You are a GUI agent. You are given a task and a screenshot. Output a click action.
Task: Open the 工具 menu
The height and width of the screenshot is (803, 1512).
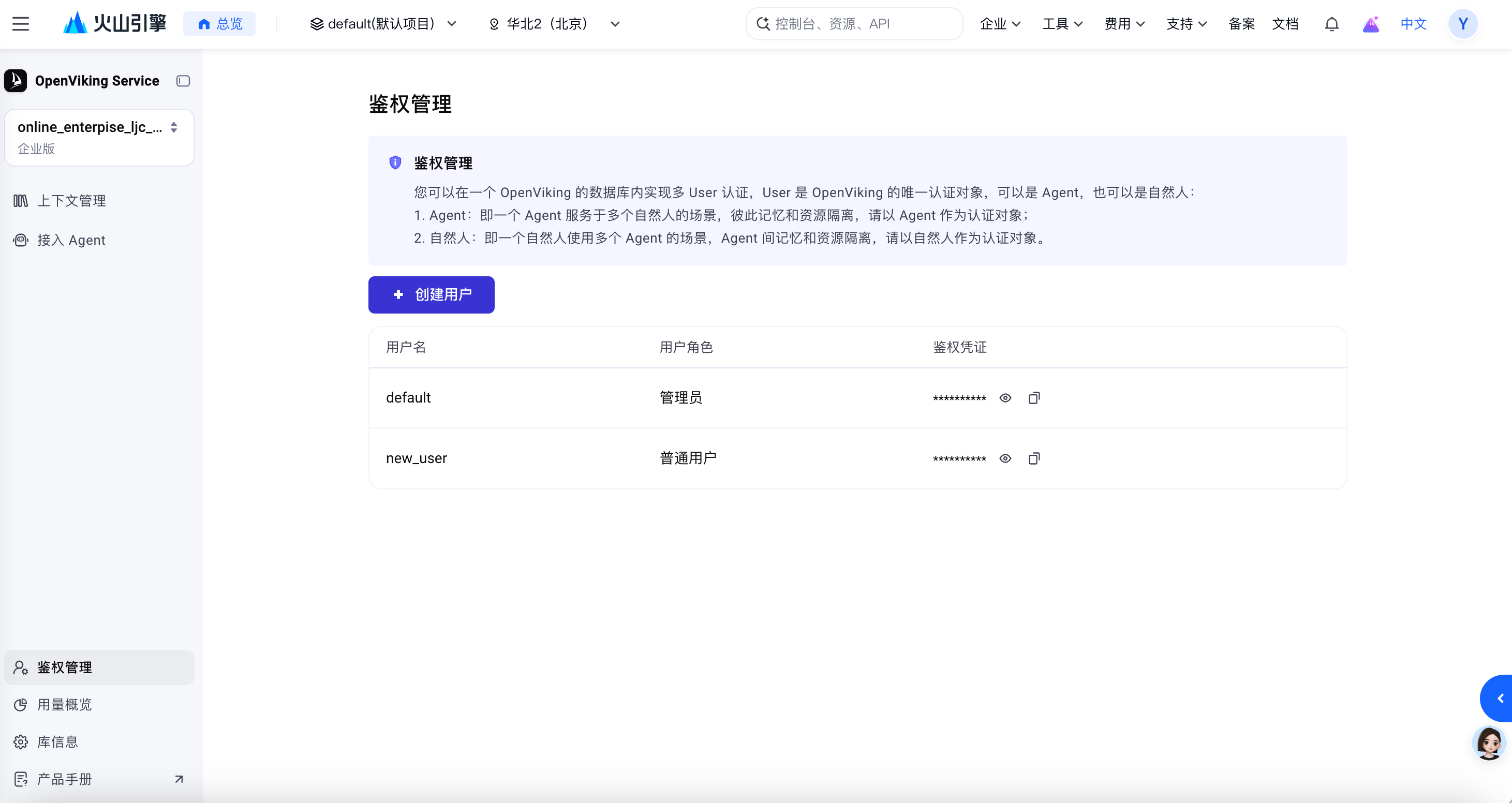[x=1062, y=24]
